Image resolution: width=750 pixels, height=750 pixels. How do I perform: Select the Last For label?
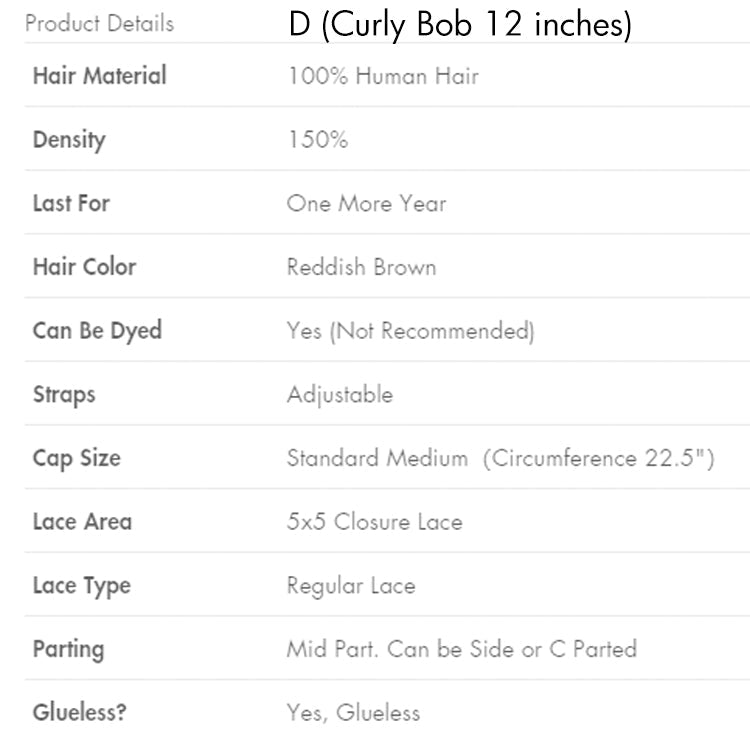point(71,203)
